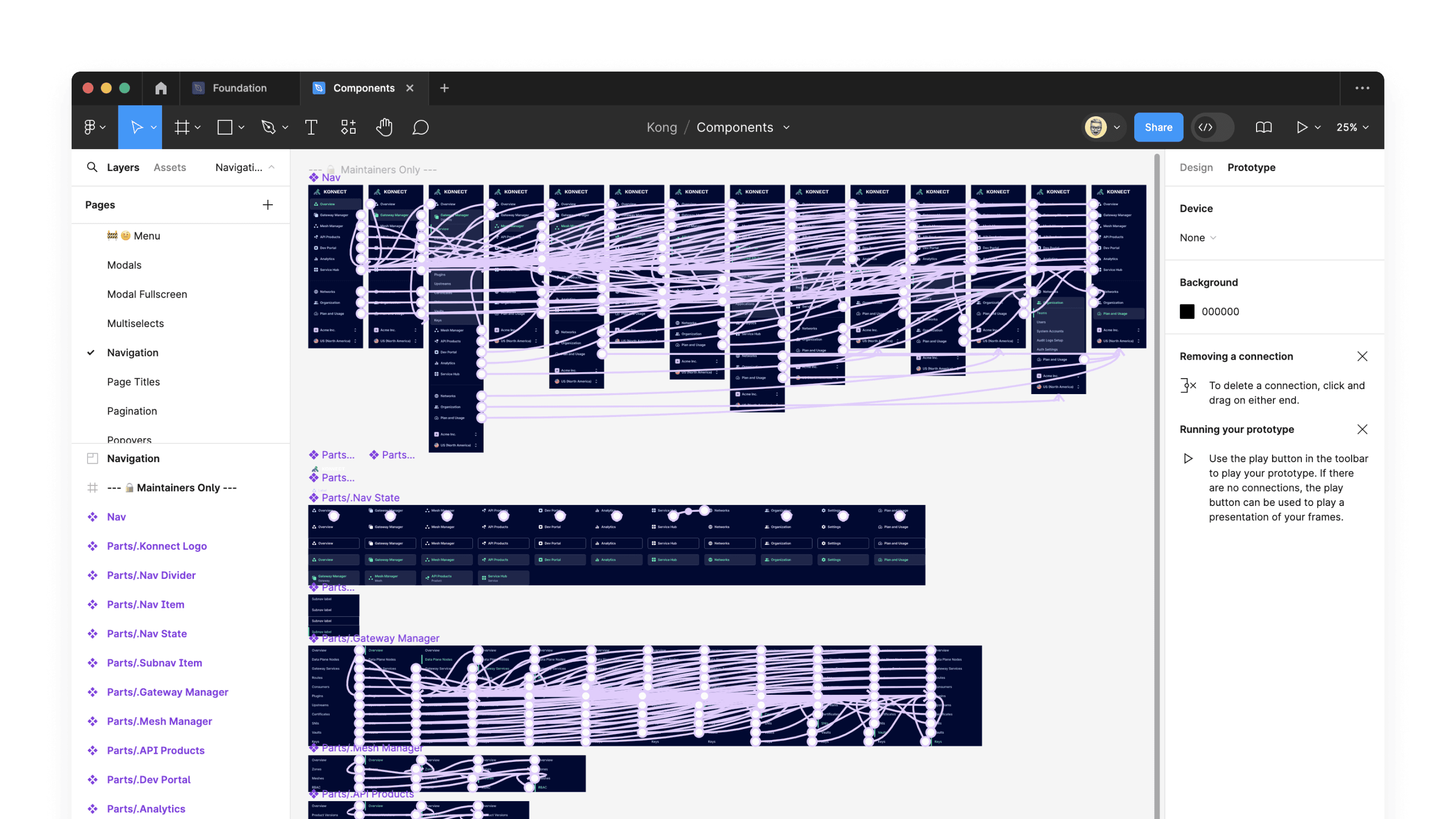Select the Pen tool
Image resolution: width=1456 pixels, height=819 pixels.
tap(269, 127)
